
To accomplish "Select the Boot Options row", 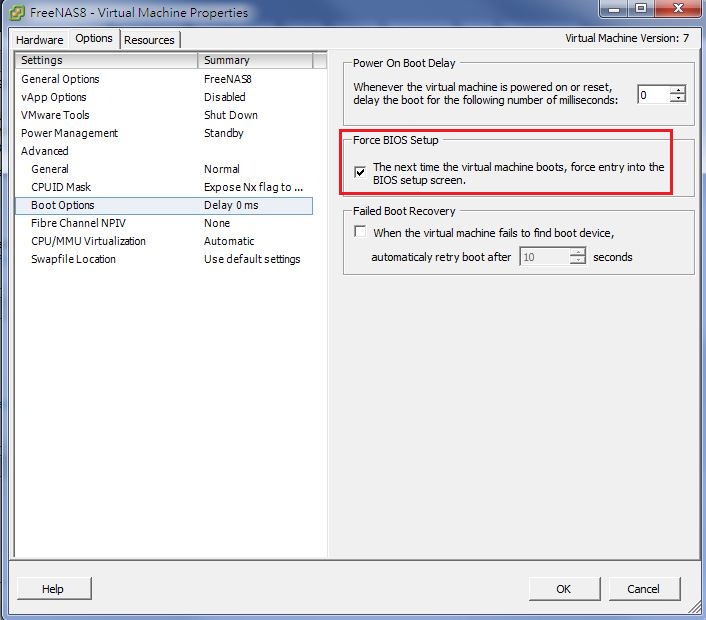I will pos(164,205).
